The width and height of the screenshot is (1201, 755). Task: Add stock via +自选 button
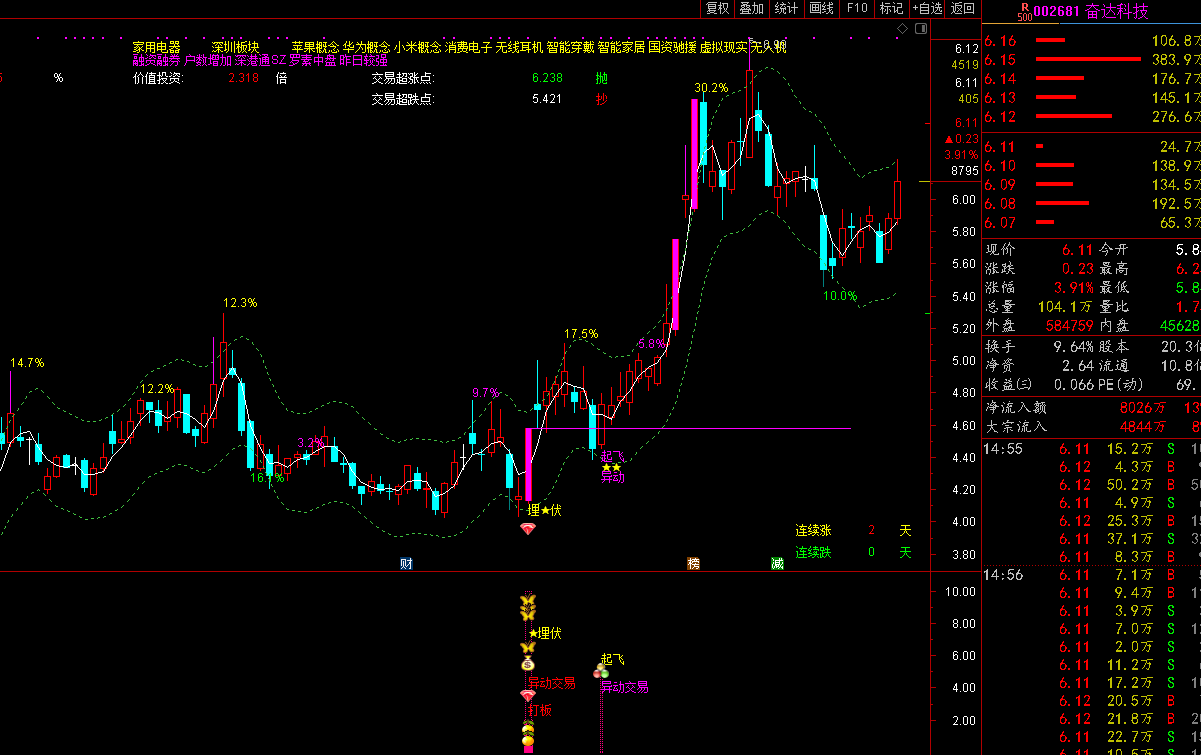(x=926, y=8)
